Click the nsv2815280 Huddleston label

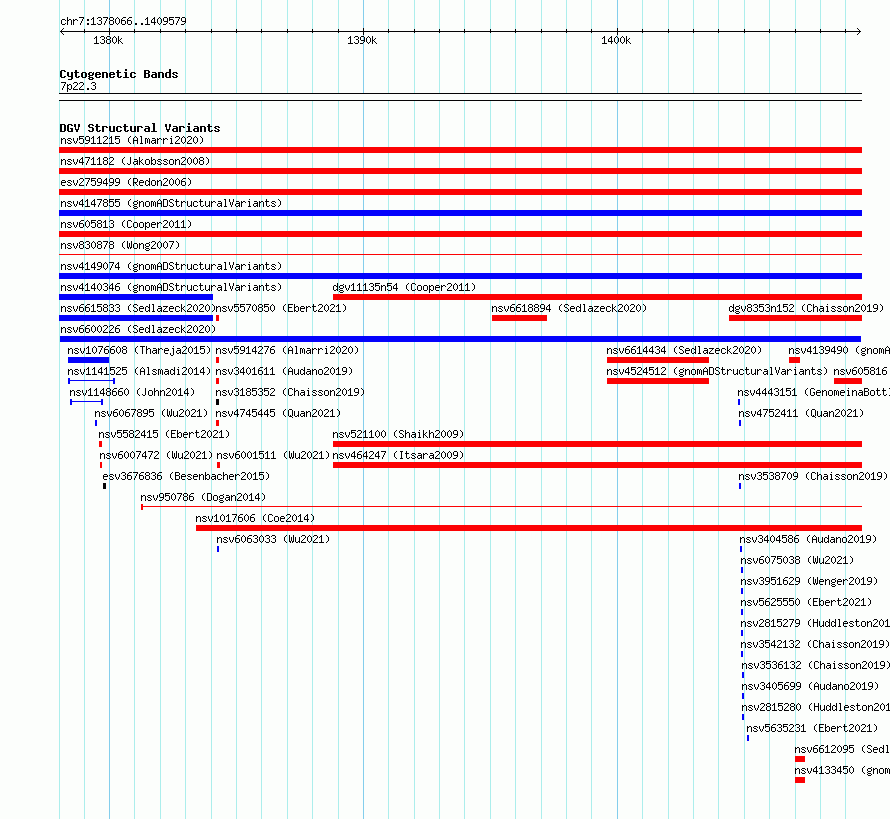point(816,707)
